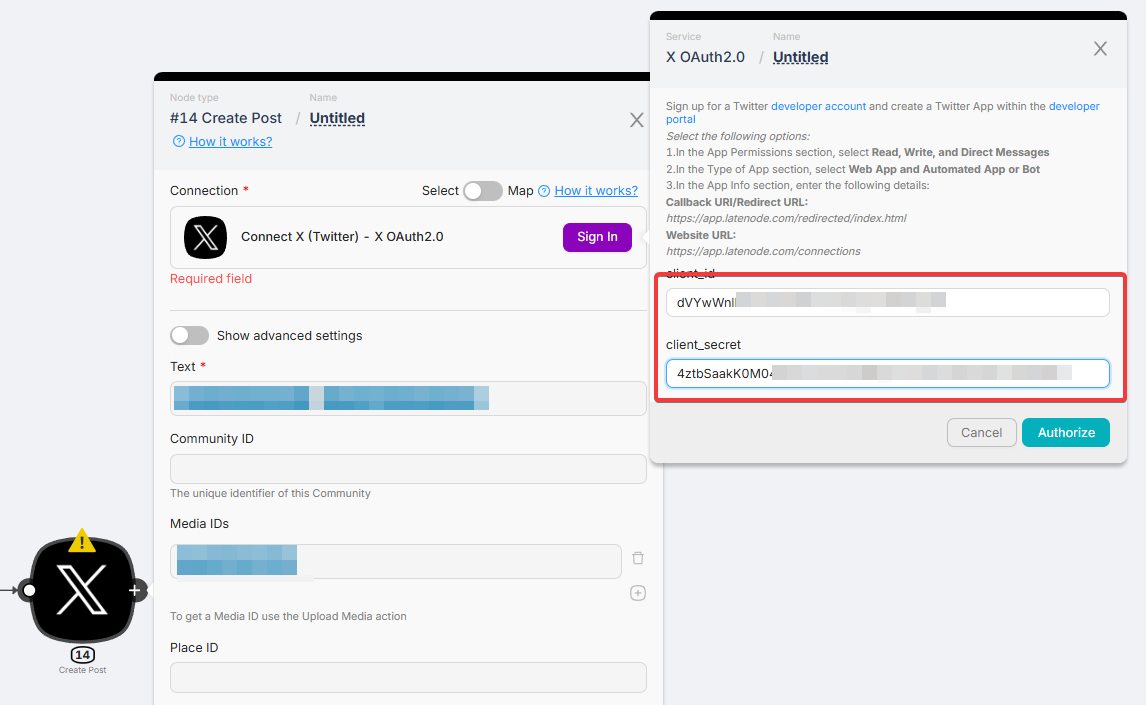Delete the Media ID entry with trash icon
This screenshot has height=705, width=1146.
coord(638,559)
